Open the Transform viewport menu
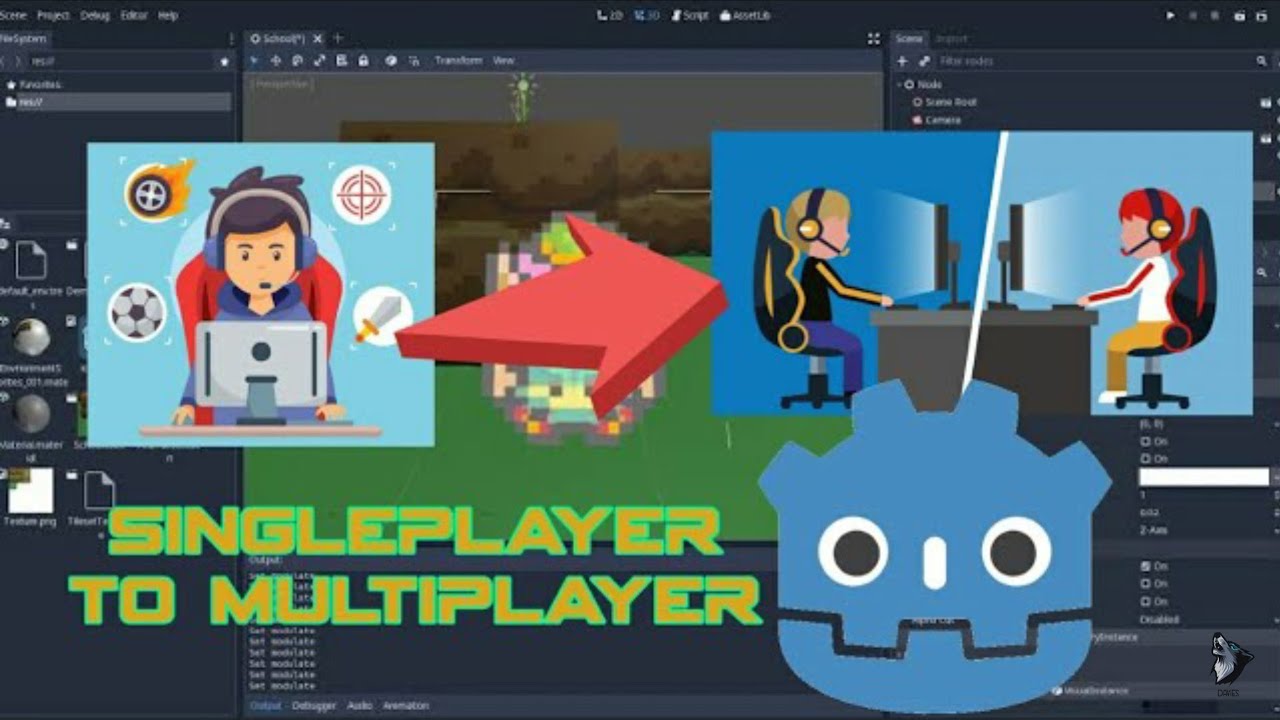 pos(458,61)
